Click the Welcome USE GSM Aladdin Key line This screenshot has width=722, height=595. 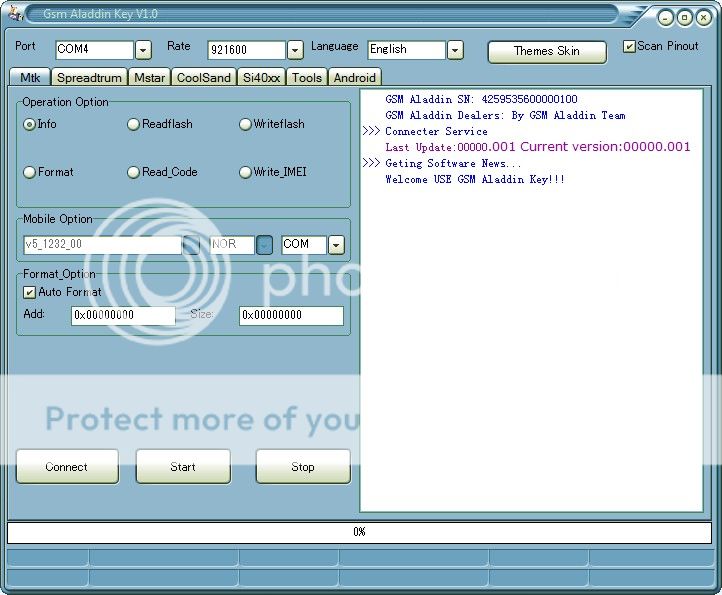[475, 179]
